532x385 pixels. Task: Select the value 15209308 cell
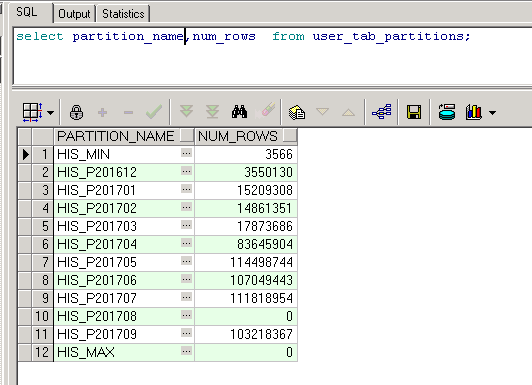click(x=246, y=190)
